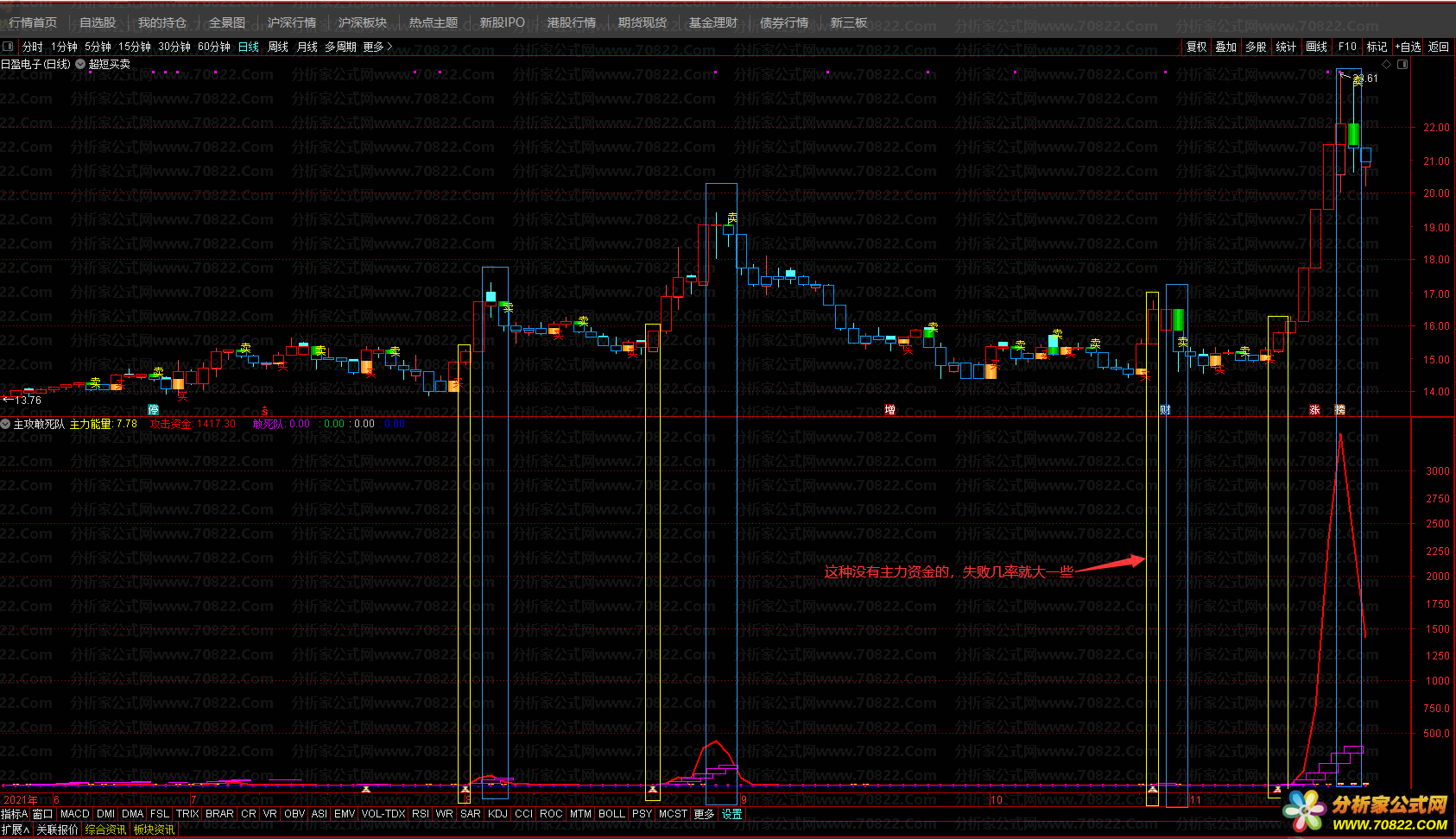Go to 港股行情 tab

click(x=572, y=22)
